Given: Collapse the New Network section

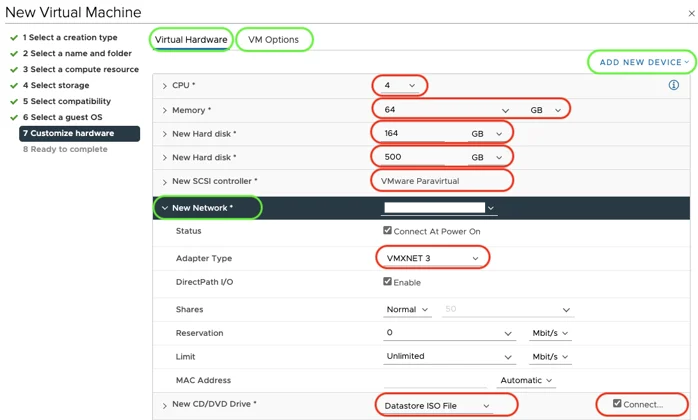Looking at the screenshot, I should [x=165, y=208].
